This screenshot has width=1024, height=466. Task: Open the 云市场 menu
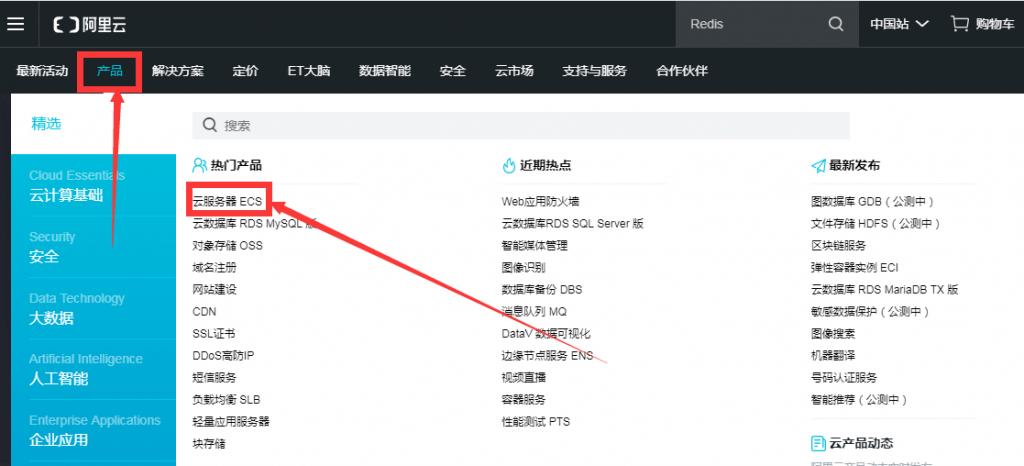coord(514,70)
